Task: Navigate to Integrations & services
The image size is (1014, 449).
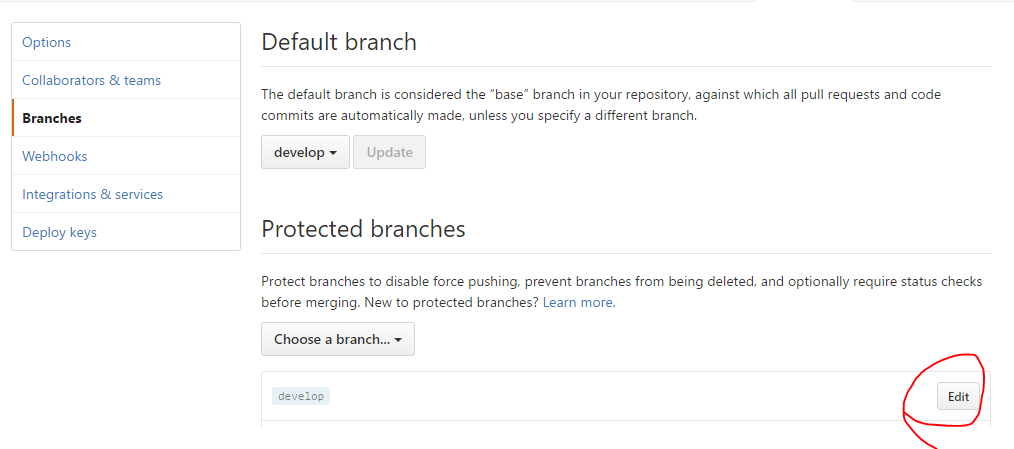Action: tap(92, 194)
